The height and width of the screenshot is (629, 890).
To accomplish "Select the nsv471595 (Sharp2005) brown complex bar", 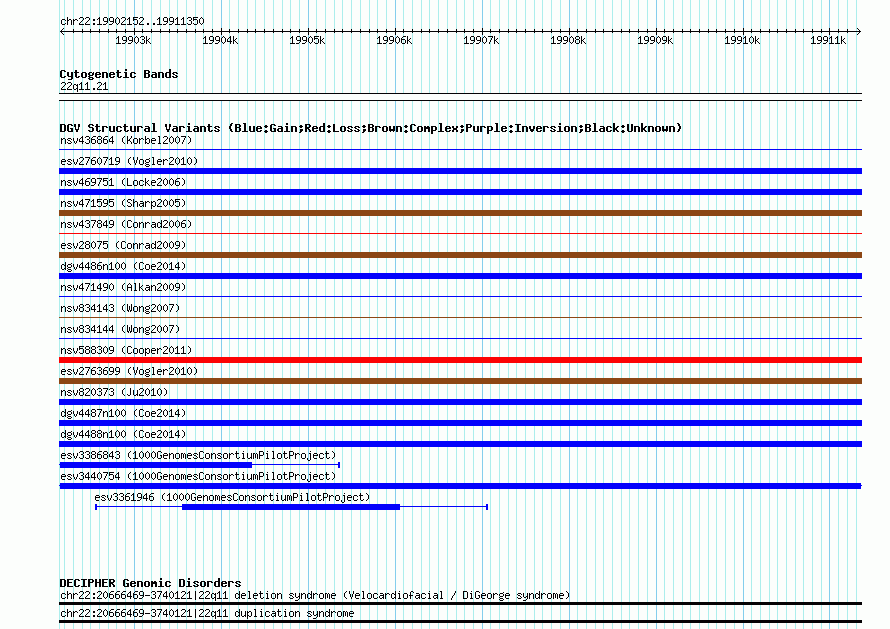I will (460, 213).
